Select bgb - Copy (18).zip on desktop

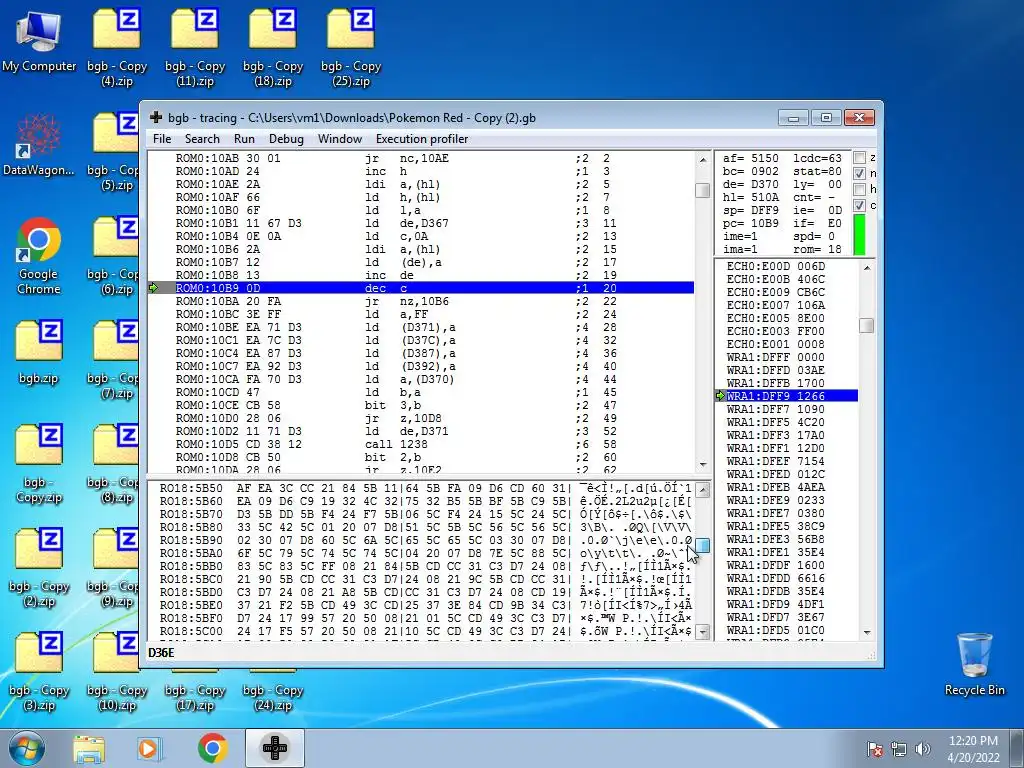click(x=273, y=47)
